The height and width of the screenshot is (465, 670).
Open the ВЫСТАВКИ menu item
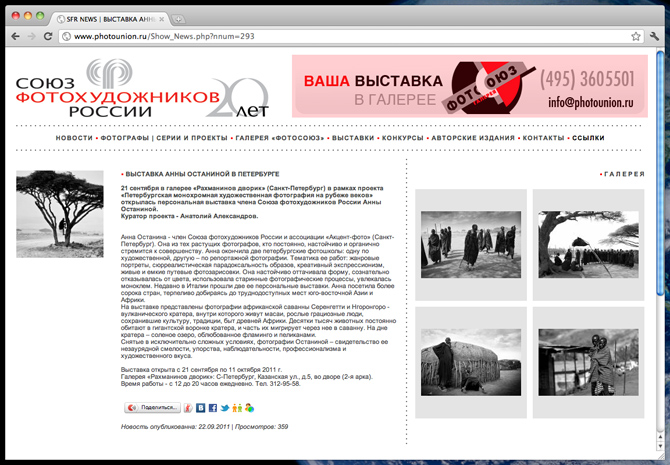pyautogui.click(x=353, y=138)
